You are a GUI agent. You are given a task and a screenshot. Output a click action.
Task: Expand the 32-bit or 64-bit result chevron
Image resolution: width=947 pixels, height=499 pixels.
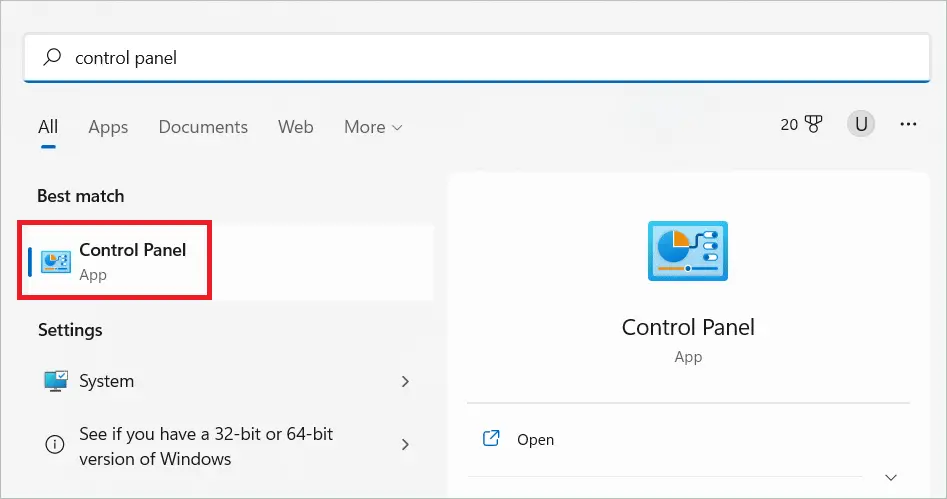405,445
